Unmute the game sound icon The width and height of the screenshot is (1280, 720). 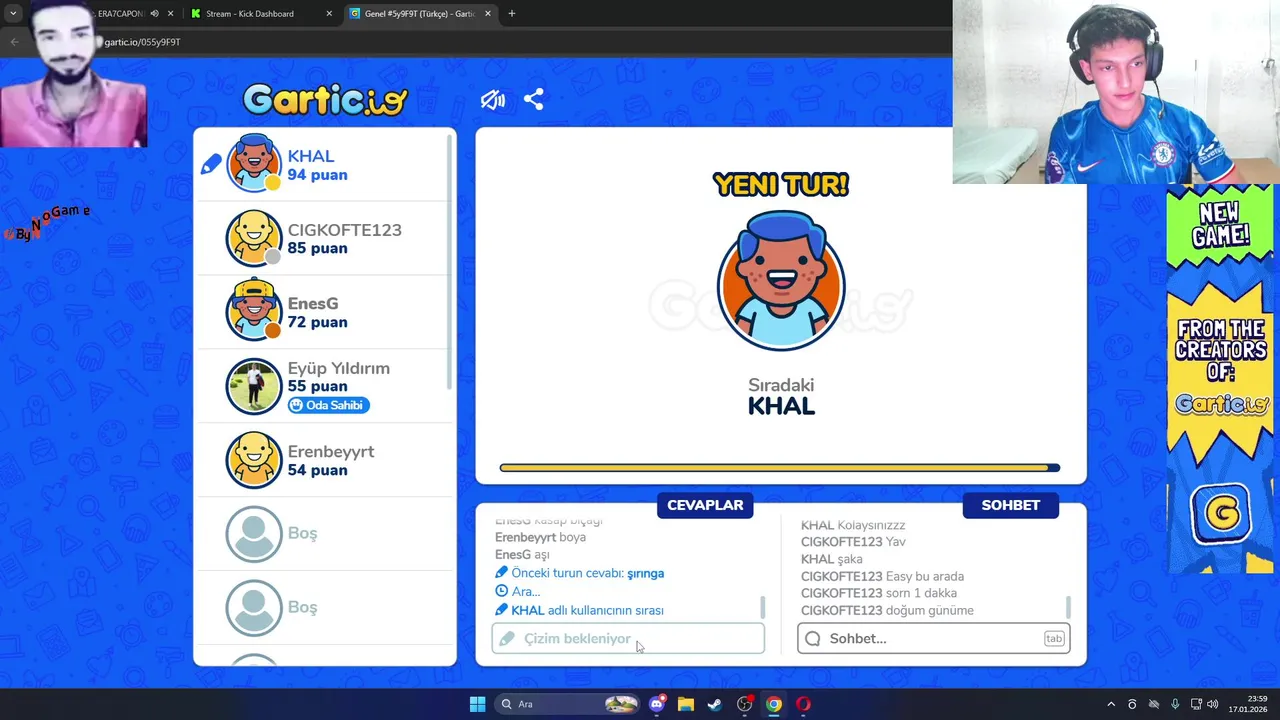click(x=492, y=100)
